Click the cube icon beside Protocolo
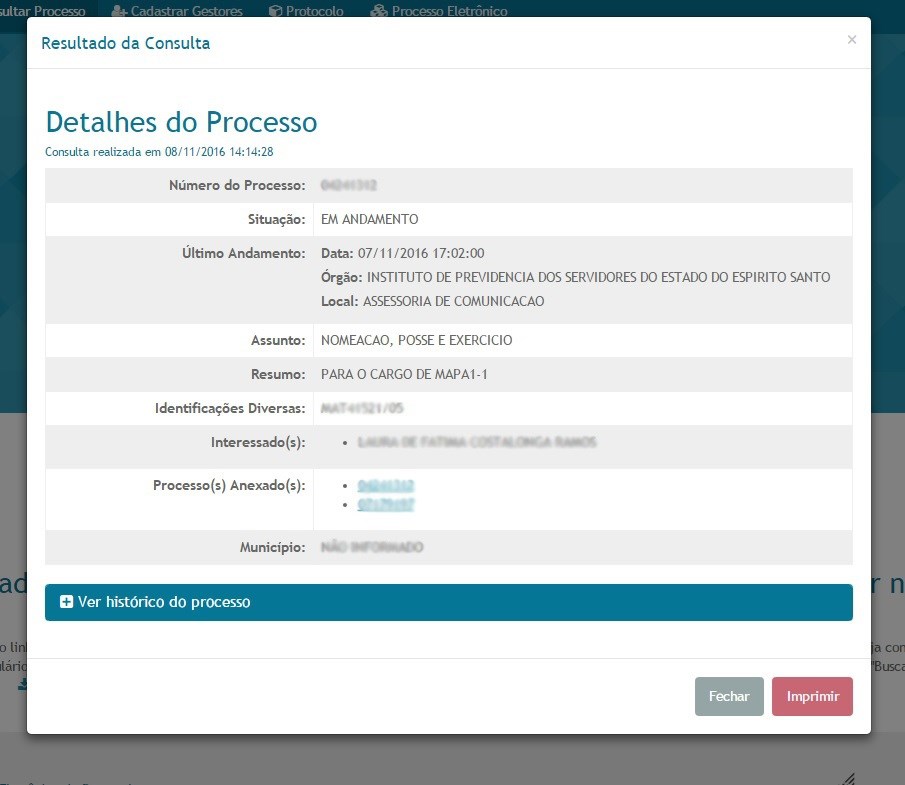The height and width of the screenshot is (785, 905). tap(275, 11)
